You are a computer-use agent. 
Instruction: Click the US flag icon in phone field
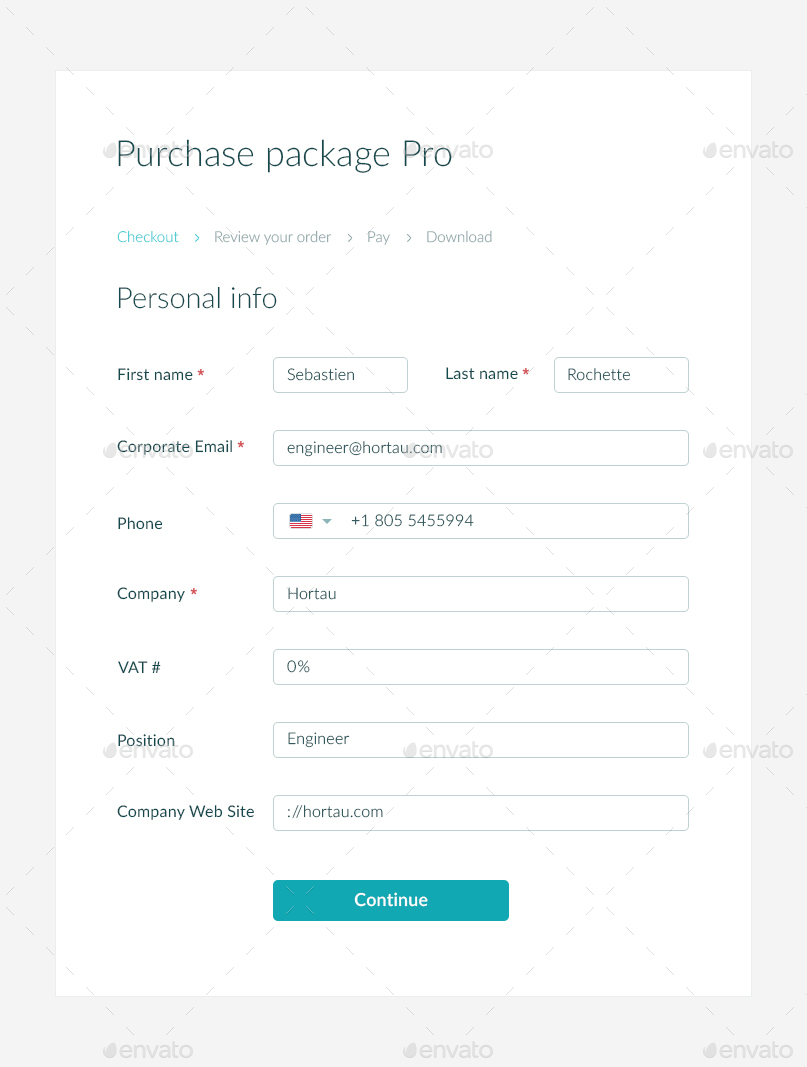click(300, 520)
